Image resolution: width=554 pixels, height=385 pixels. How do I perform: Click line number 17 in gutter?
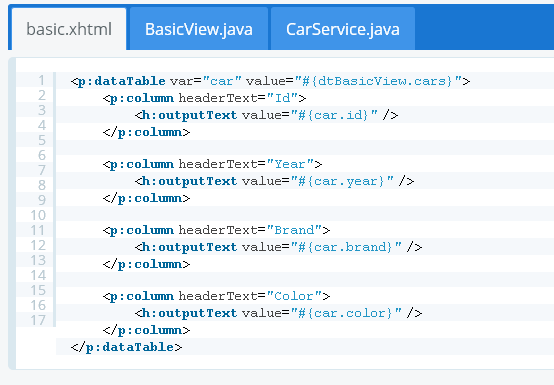point(38,320)
